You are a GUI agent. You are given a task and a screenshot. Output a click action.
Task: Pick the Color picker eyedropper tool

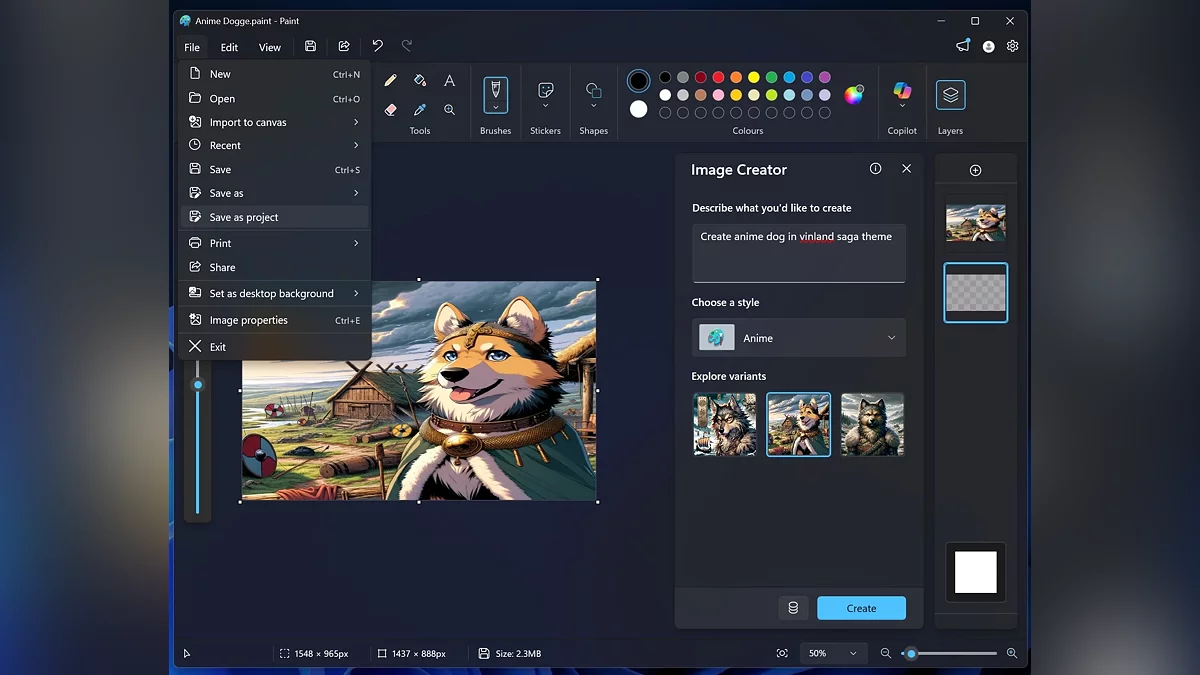click(420, 110)
